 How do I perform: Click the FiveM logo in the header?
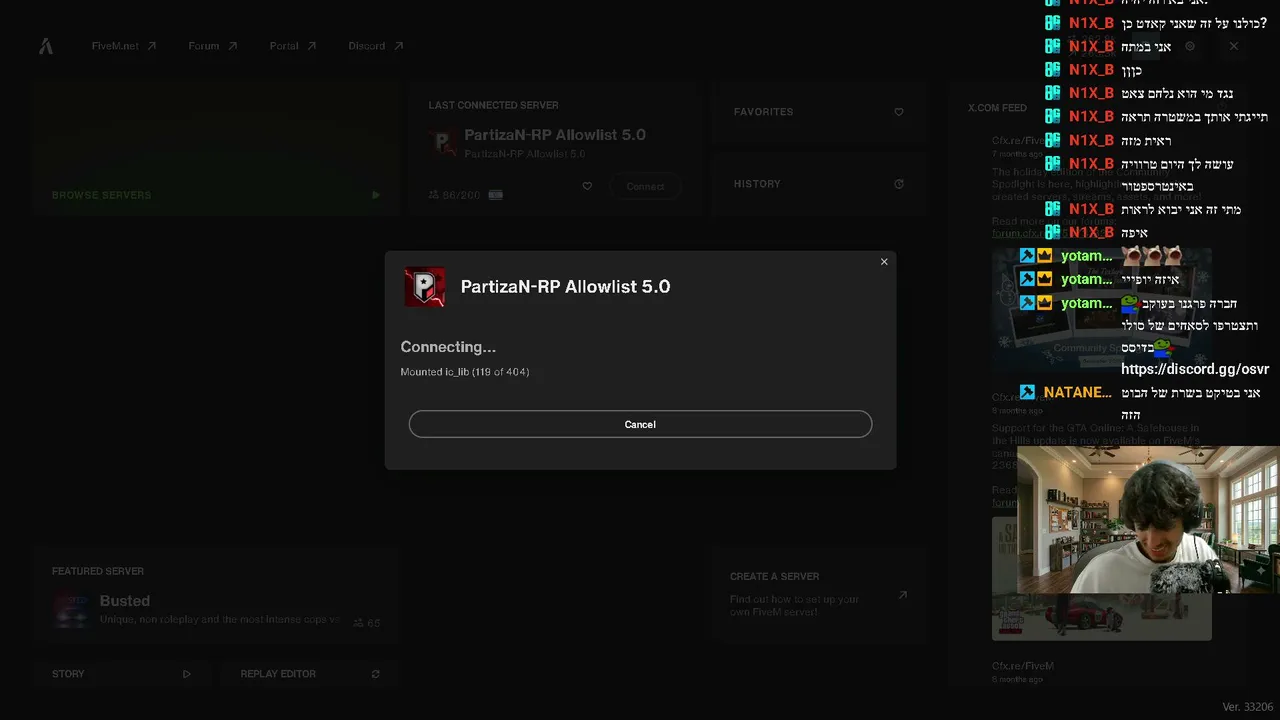tap(46, 46)
